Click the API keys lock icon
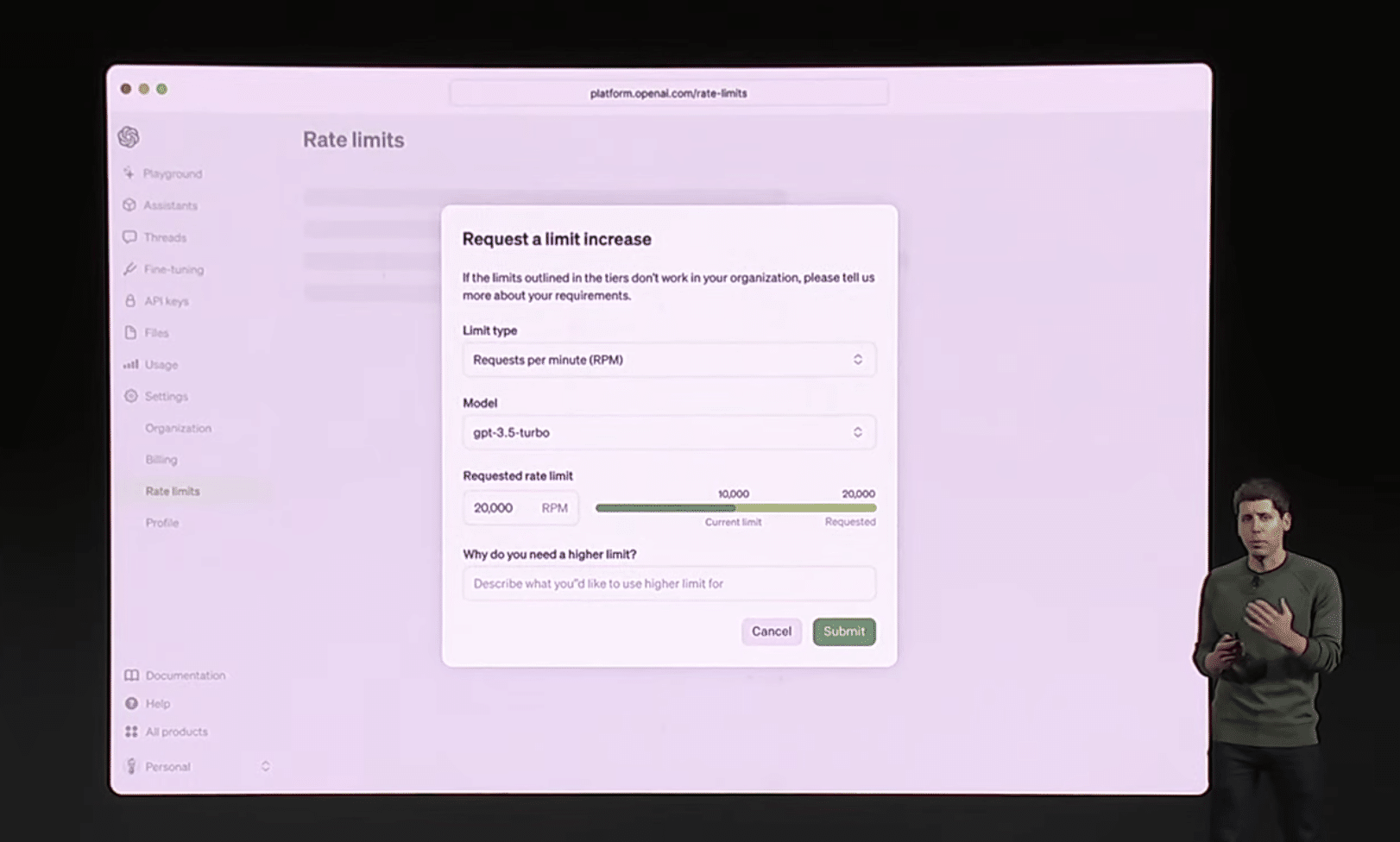 (130, 301)
